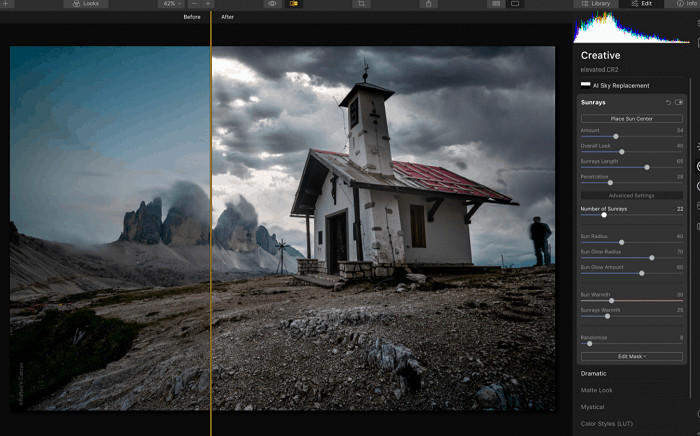Expand the Dramatic tool

(593, 374)
